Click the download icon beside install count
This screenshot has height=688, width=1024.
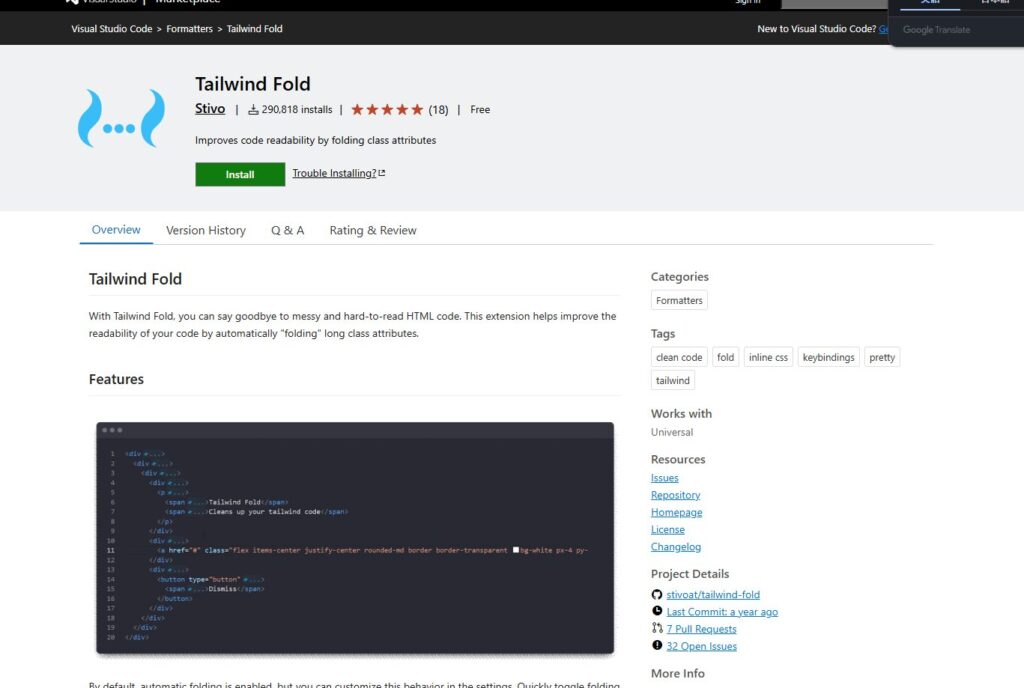(x=254, y=110)
